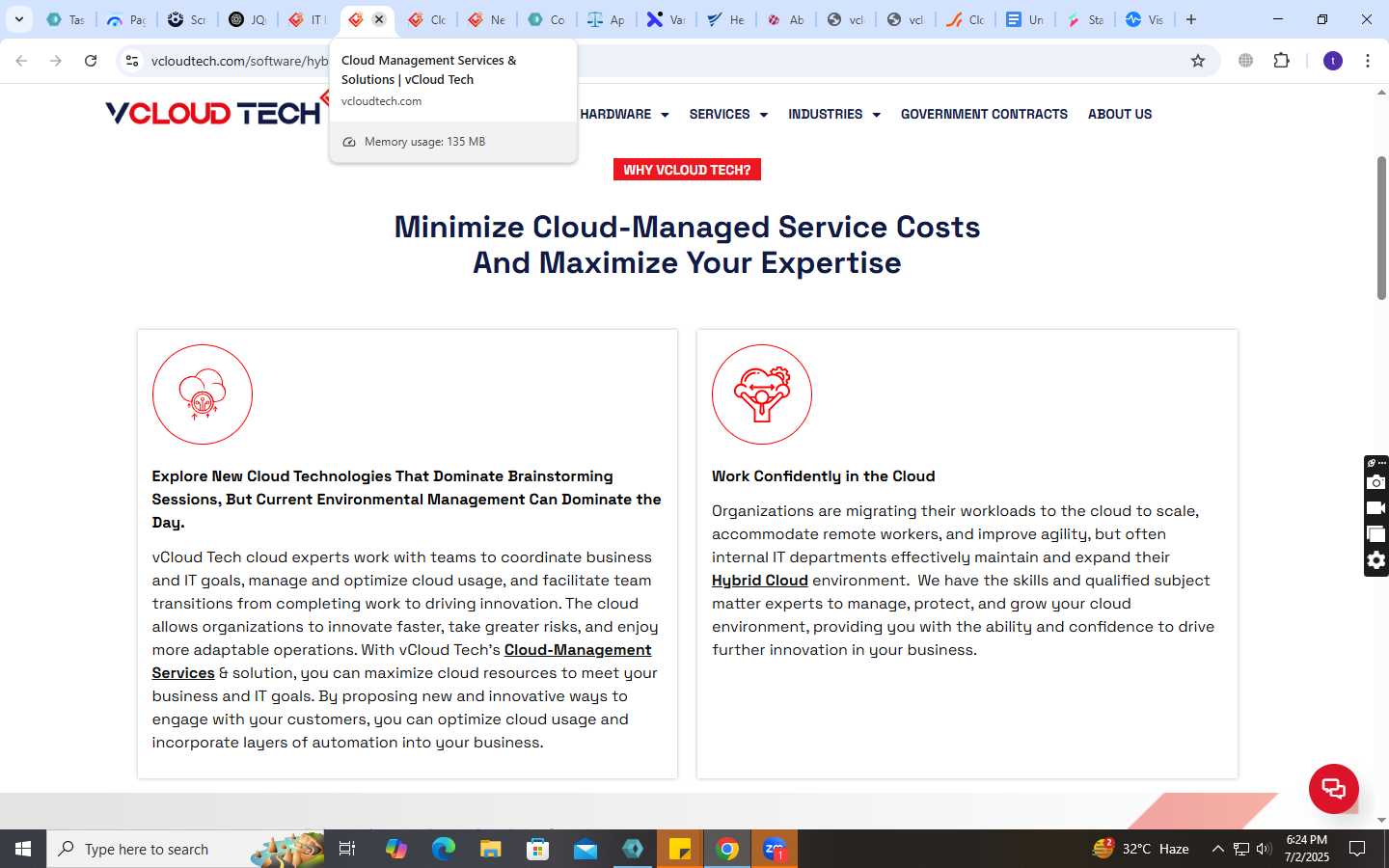Image resolution: width=1389 pixels, height=868 pixels.
Task: Open the Extensions puzzle icon
Action: [1281, 61]
